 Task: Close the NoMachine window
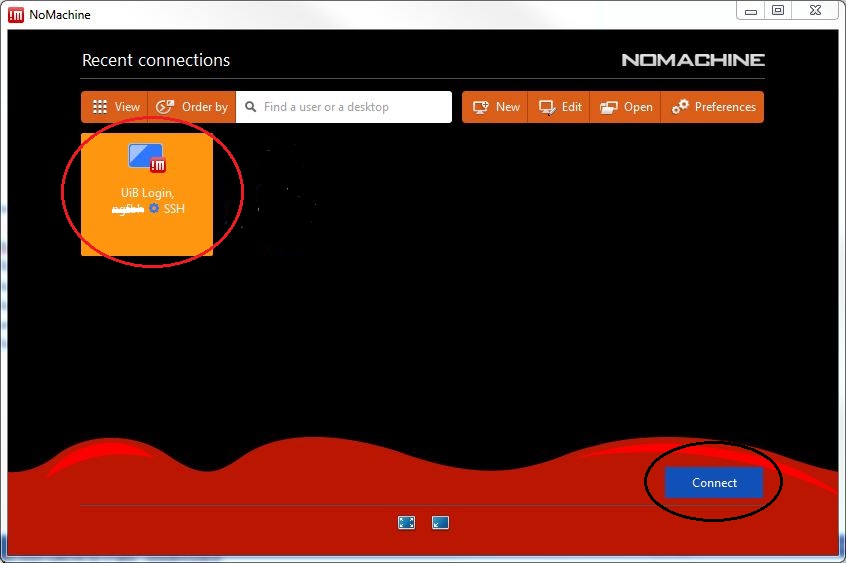pyautogui.click(x=814, y=10)
